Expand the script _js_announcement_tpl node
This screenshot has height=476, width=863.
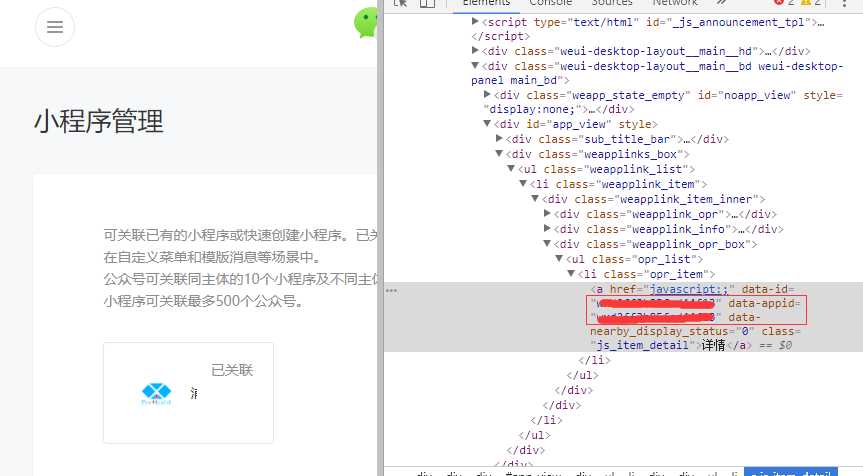point(475,21)
